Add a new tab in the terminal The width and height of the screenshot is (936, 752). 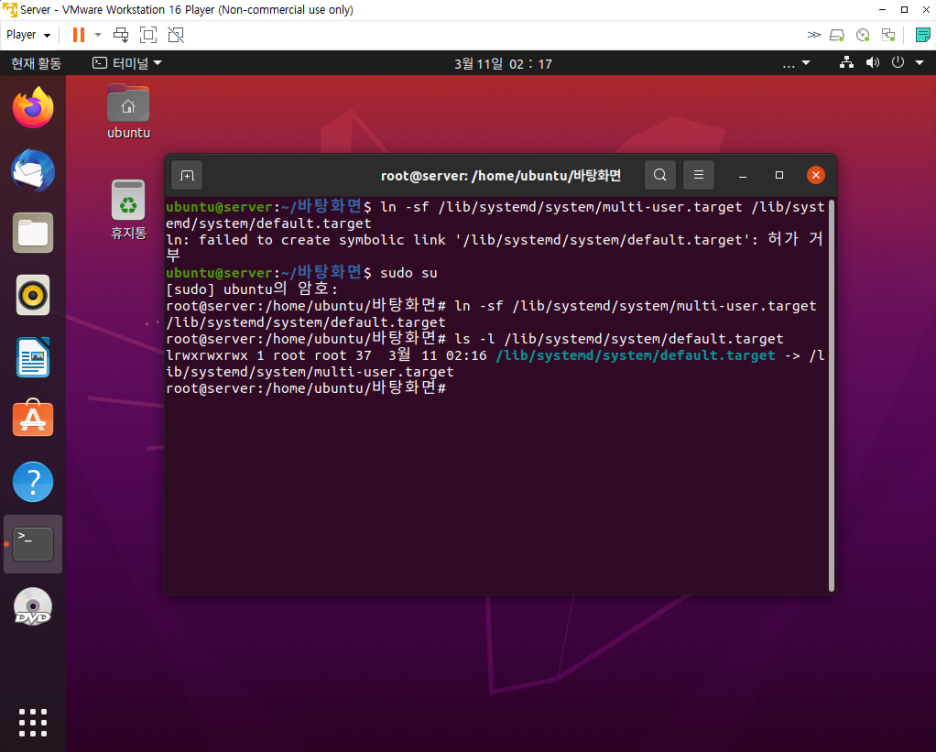[x=187, y=175]
